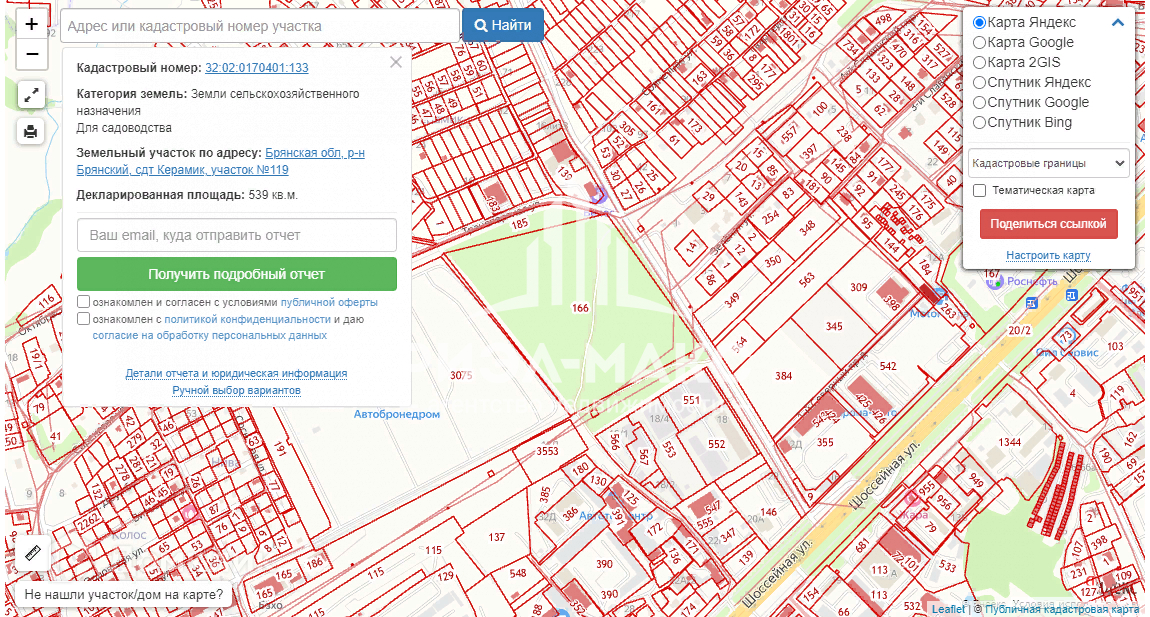Zoom out of the map

click(31, 54)
